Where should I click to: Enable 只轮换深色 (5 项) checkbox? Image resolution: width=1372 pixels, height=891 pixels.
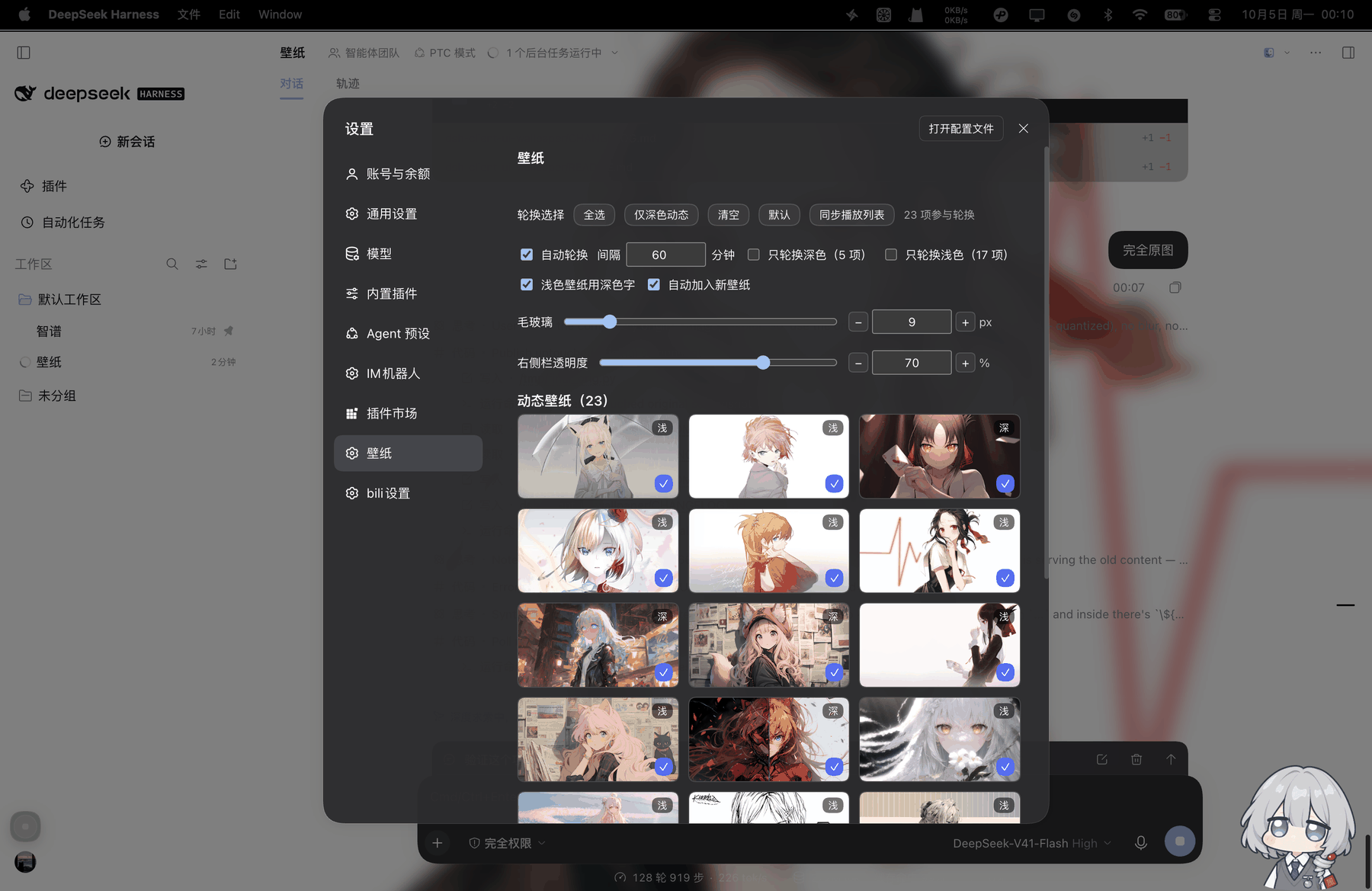754,255
